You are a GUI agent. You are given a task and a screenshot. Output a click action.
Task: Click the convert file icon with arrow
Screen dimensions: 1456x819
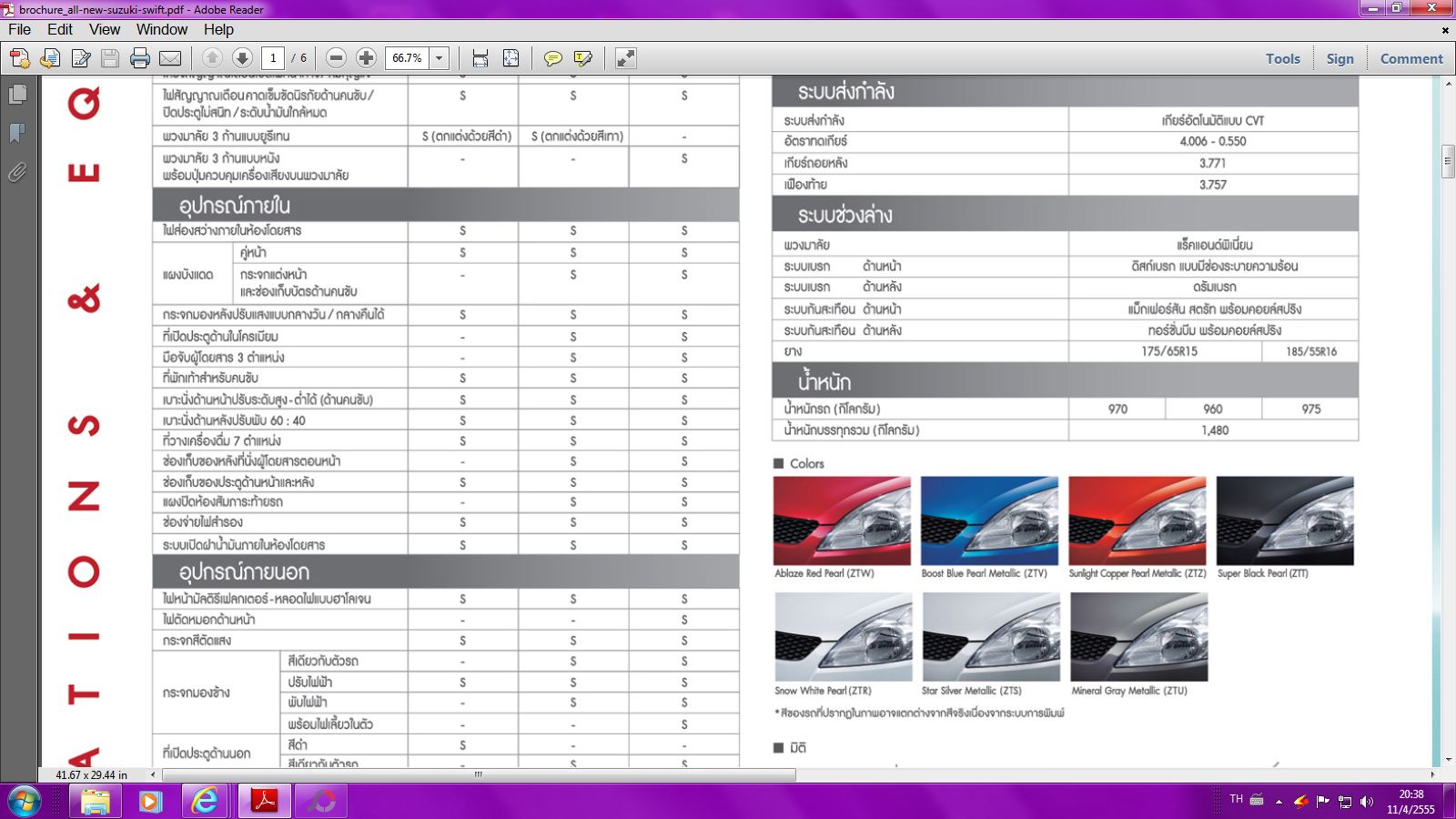pos(50,59)
